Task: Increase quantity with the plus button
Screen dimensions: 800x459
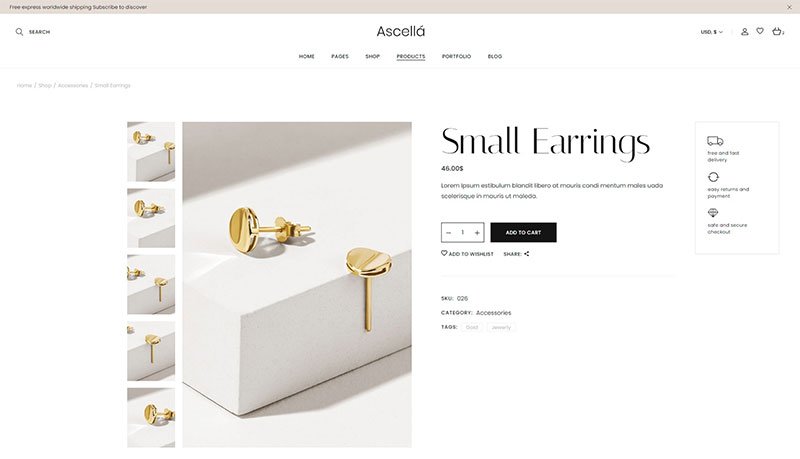Action: click(477, 233)
